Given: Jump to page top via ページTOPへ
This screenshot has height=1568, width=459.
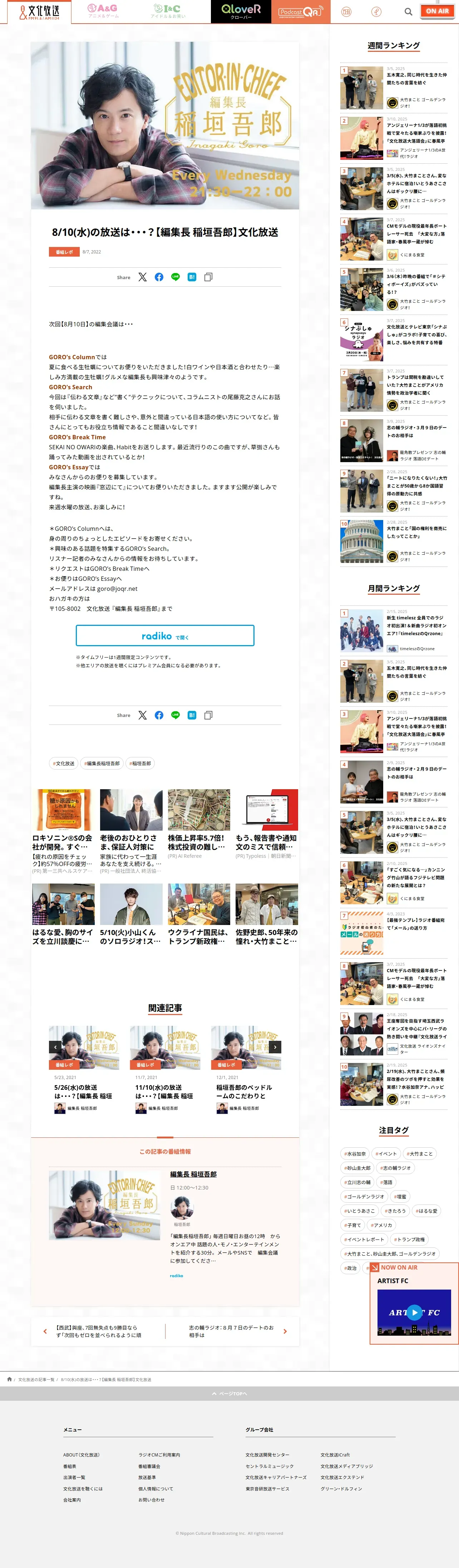Looking at the screenshot, I should coord(229,1393).
